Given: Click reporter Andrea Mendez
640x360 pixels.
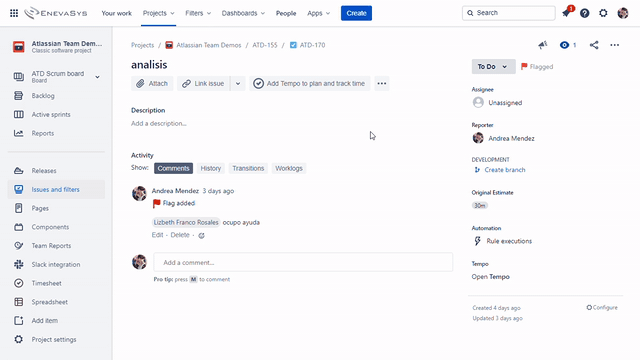Looking at the screenshot, I should point(511,138).
